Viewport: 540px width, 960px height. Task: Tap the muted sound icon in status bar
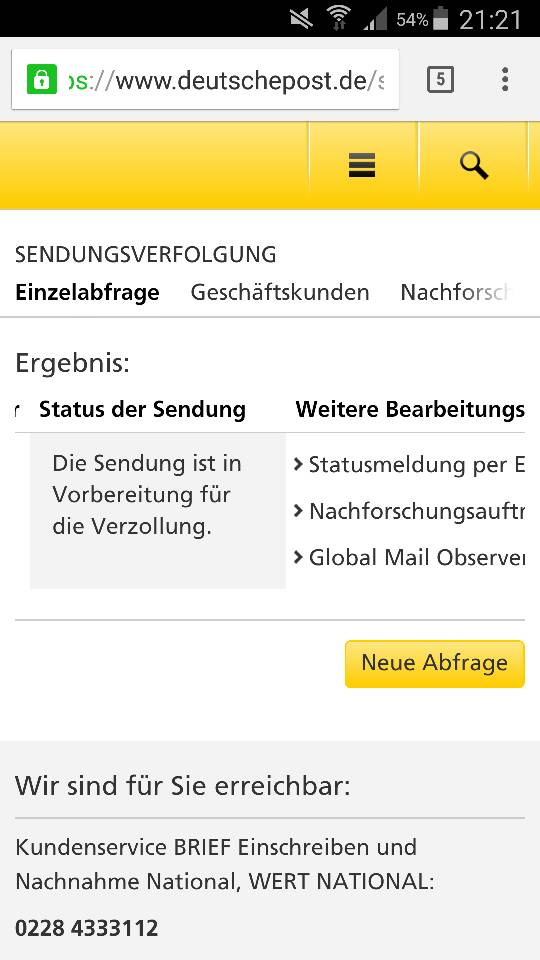[301, 19]
